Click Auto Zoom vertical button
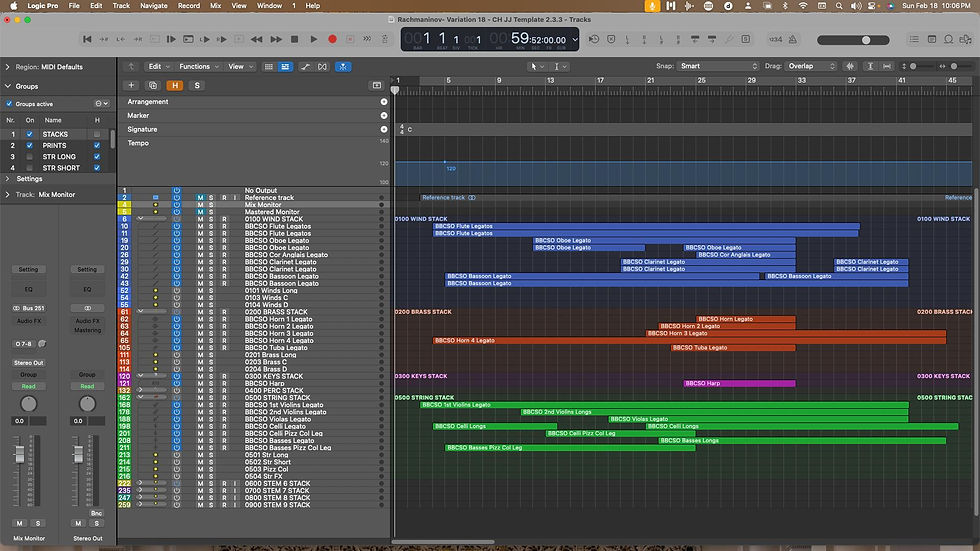This screenshot has width=980, height=551. pyautogui.click(x=869, y=66)
